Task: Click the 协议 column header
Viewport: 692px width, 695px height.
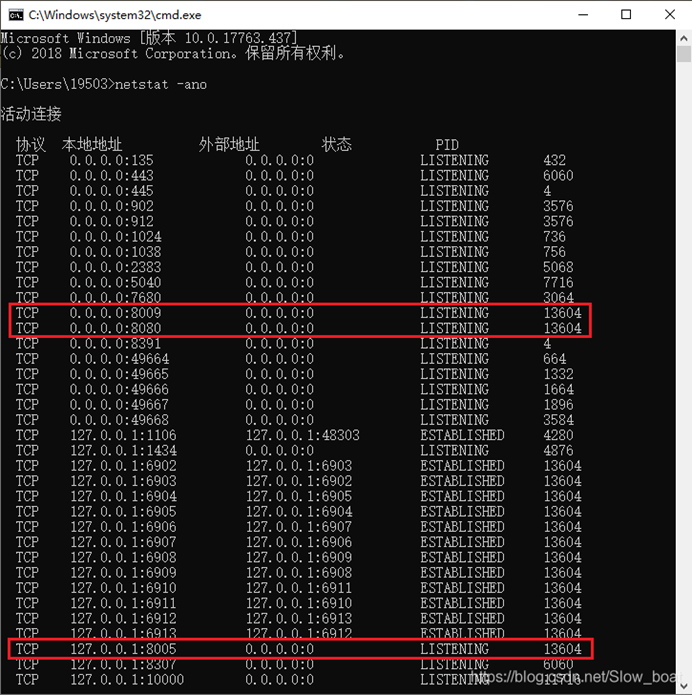Action: [31, 144]
